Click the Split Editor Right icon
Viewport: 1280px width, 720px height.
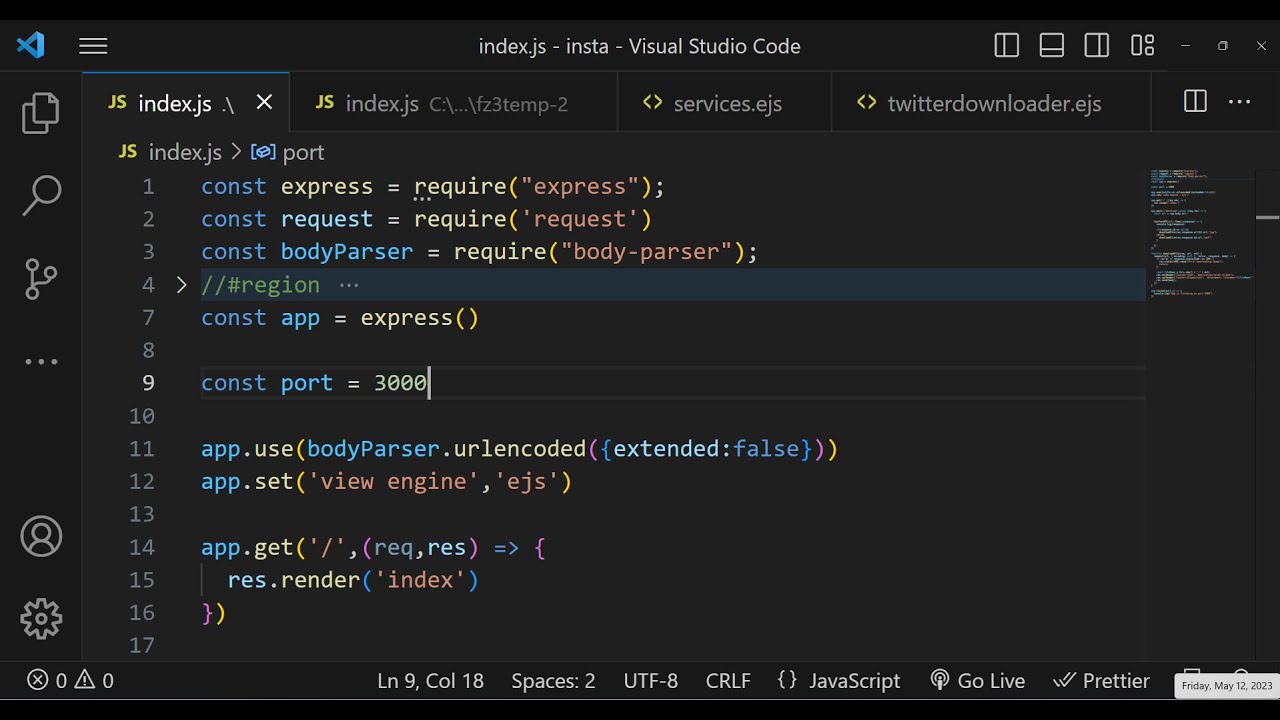1195,102
